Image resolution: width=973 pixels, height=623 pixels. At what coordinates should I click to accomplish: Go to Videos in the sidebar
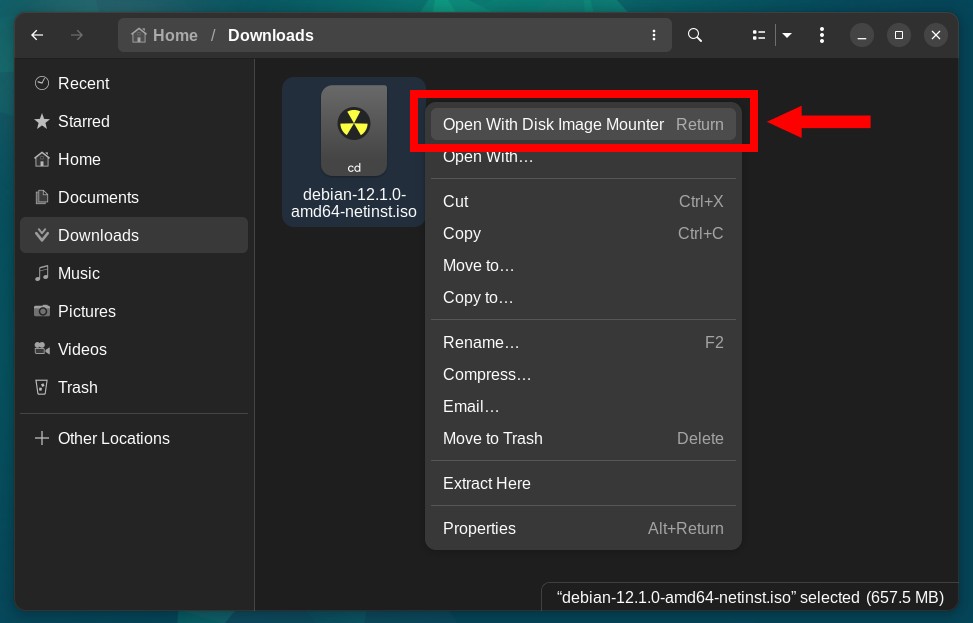tap(134, 349)
